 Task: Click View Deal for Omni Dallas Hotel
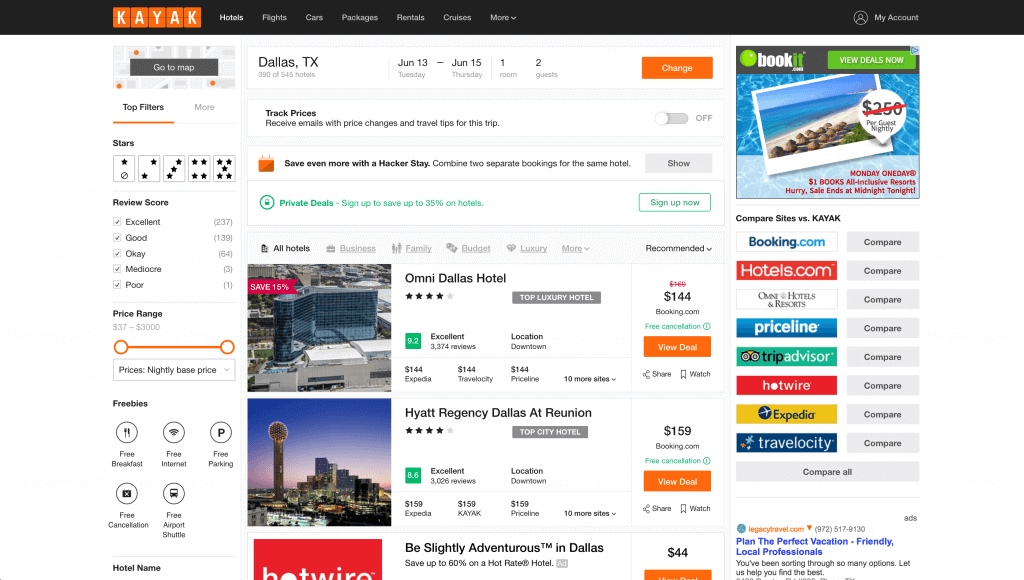(x=677, y=347)
